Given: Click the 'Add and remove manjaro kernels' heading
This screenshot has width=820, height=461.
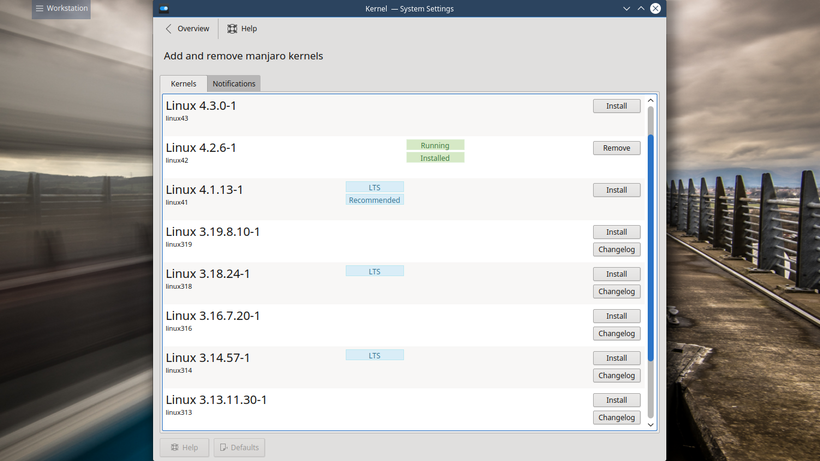Looking at the screenshot, I should [x=243, y=56].
